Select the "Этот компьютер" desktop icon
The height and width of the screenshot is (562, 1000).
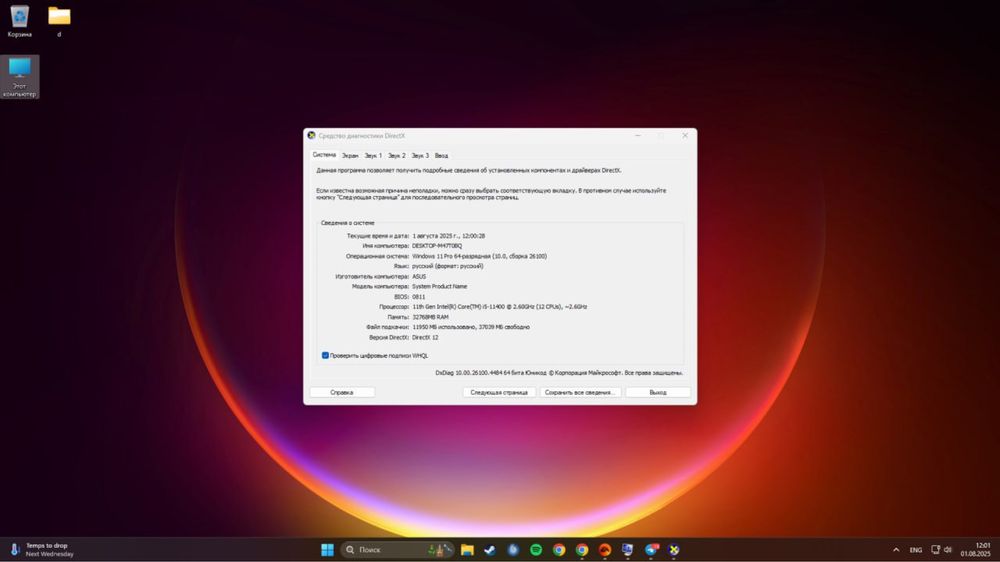20,77
